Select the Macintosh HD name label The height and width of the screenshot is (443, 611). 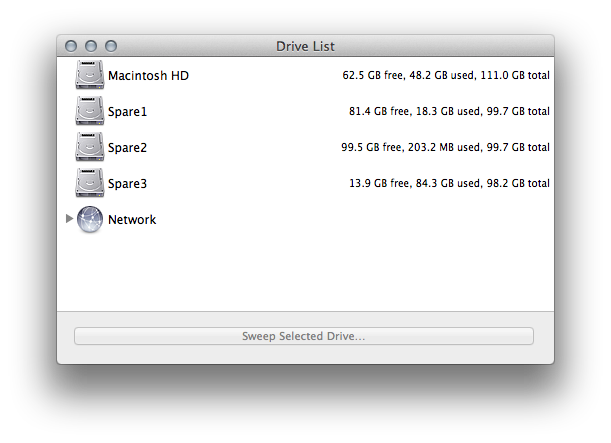point(148,76)
